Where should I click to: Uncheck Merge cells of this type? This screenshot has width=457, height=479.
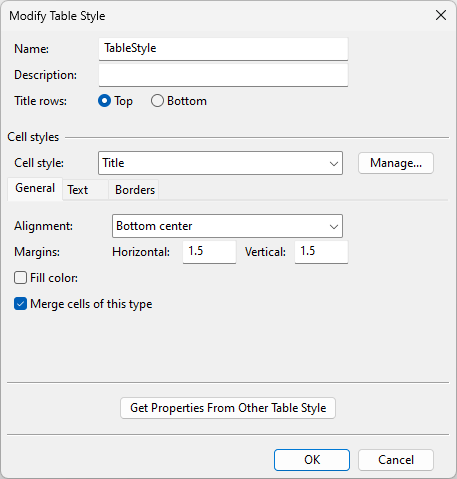[x=20, y=304]
